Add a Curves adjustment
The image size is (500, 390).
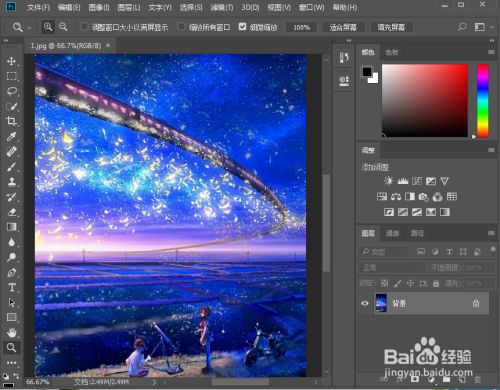coord(417,181)
